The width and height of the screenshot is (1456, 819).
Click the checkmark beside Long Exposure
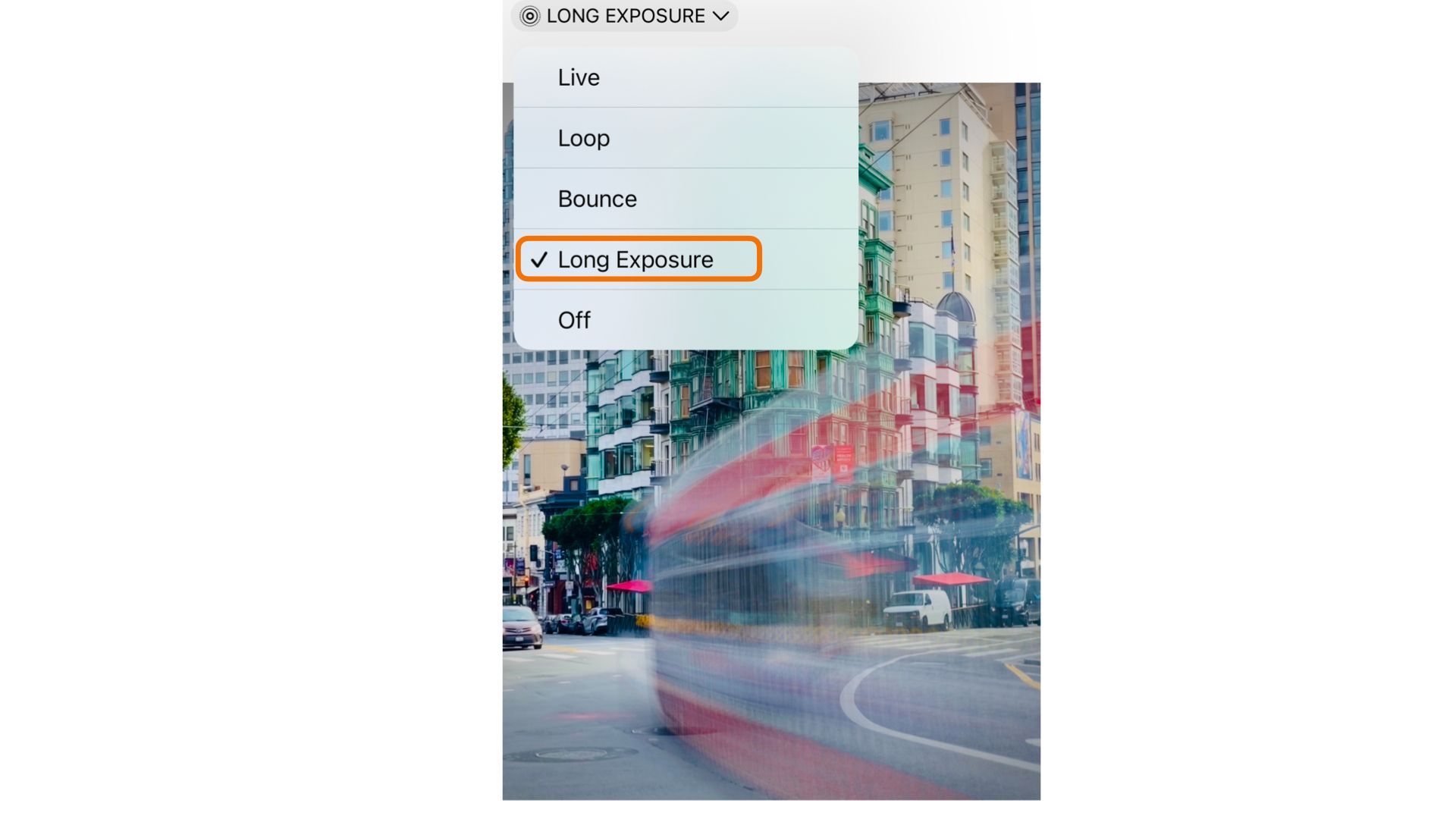point(538,260)
